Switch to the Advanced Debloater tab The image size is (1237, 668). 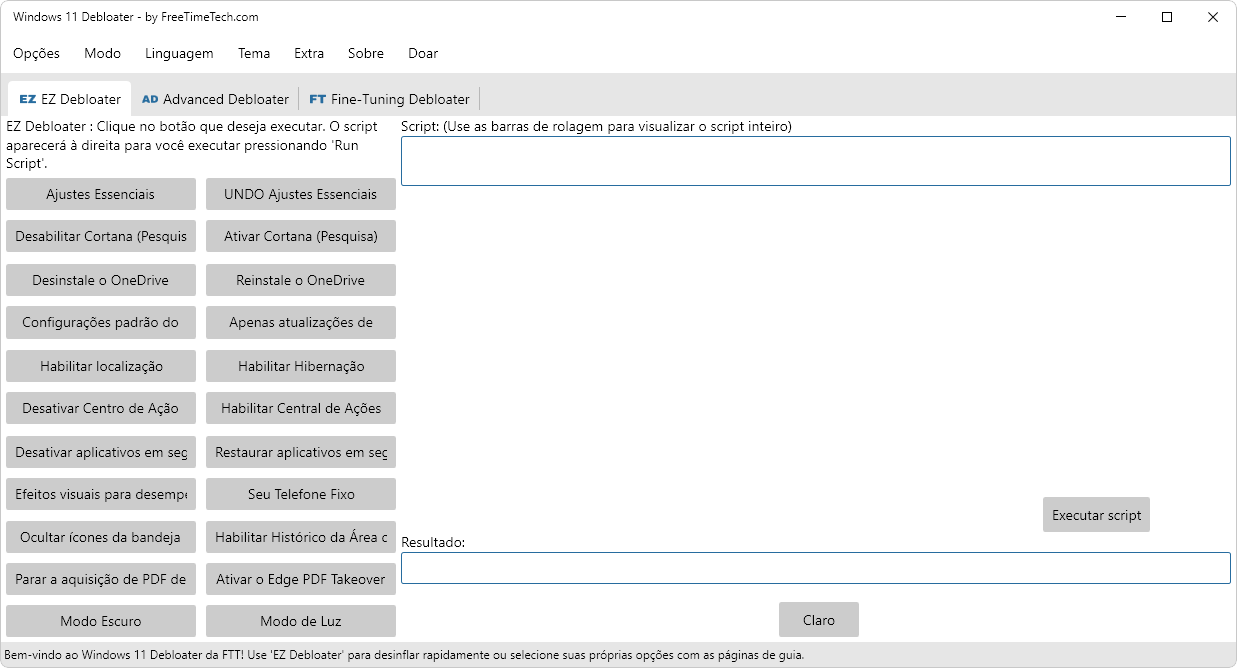[215, 99]
